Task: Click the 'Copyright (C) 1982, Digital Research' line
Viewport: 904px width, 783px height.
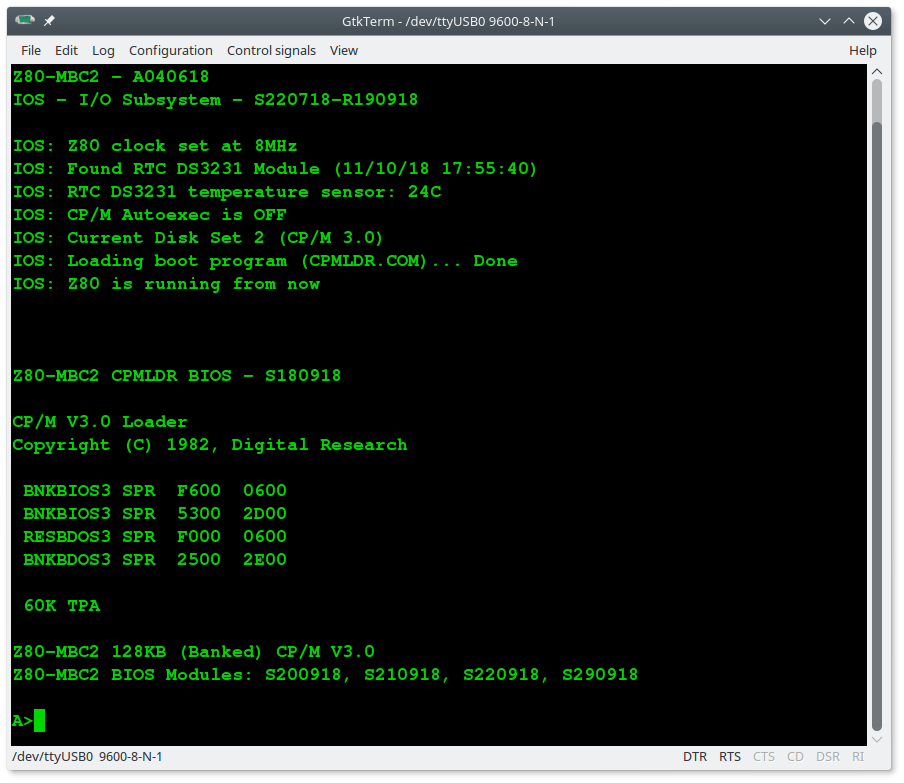Action: click(210, 445)
